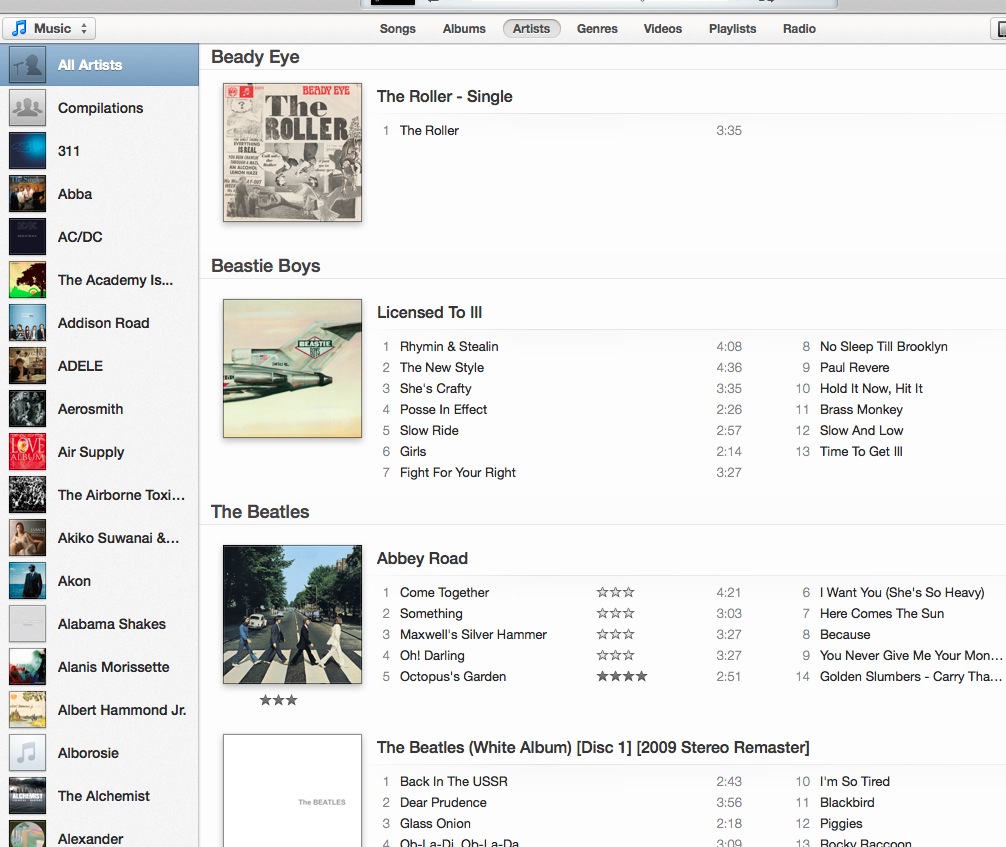Click star rating for Something

(x=615, y=613)
